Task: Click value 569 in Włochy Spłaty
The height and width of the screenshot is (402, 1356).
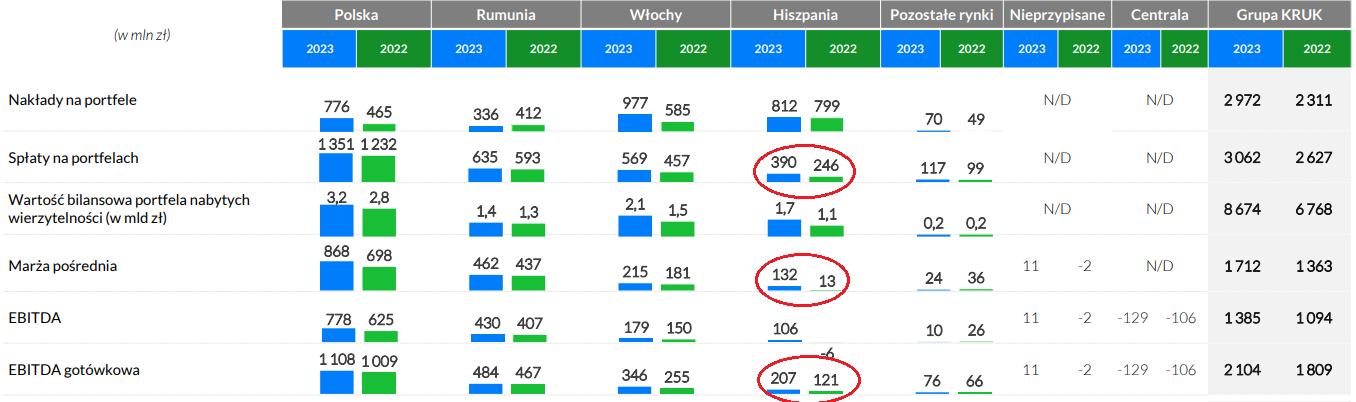Action: (x=635, y=158)
